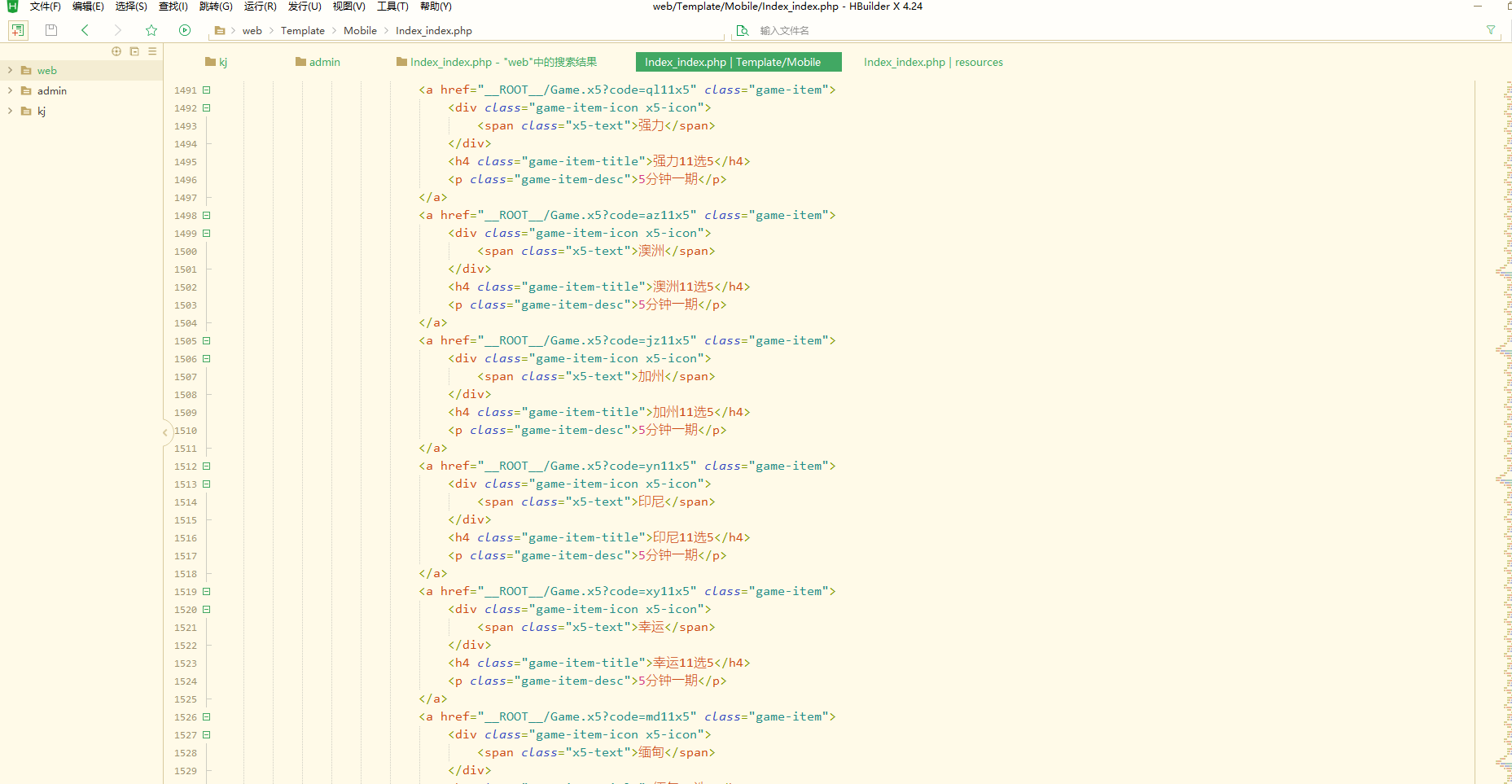
Task: Click the star bookmark icon
Action: (x=151, y=30)
